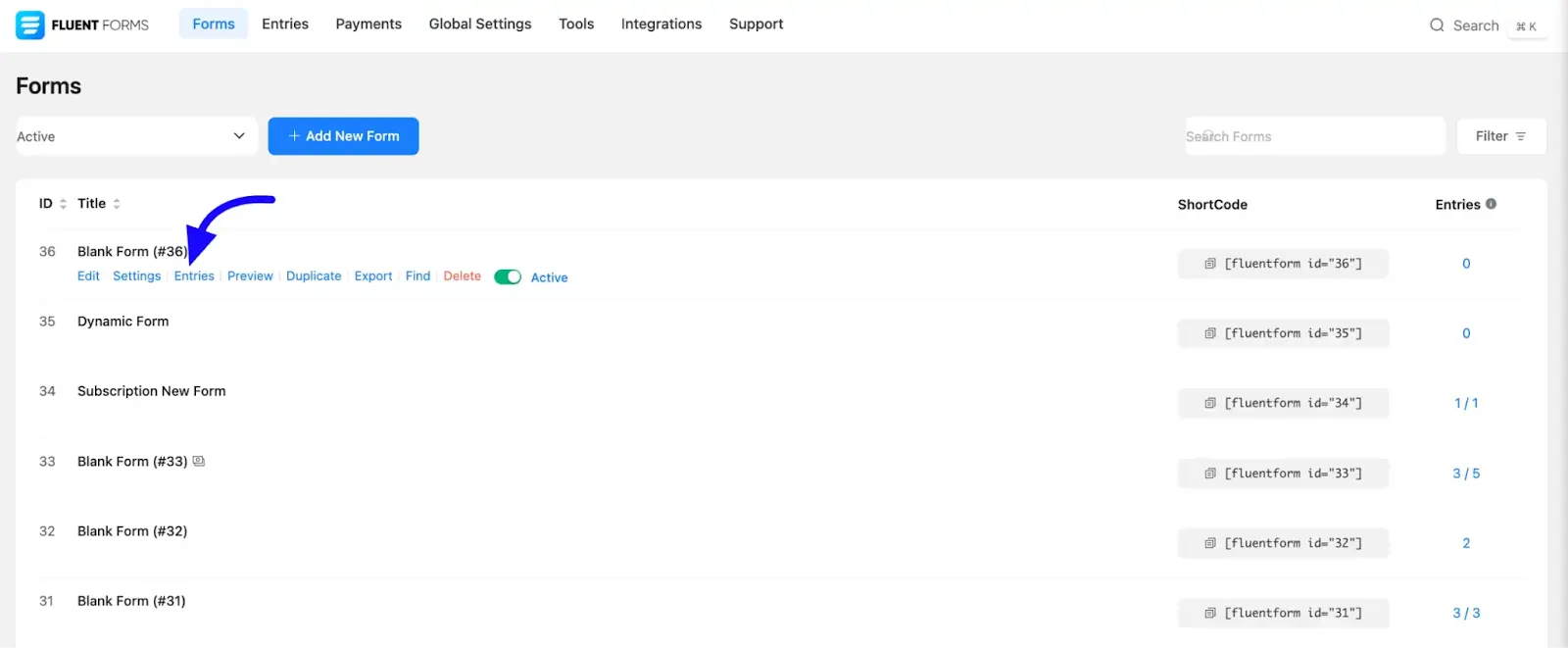Click shortcode [fluentform id="33"]
Image resolution: width=1568 pixels, height=648 pixels.
point(1283,474)
